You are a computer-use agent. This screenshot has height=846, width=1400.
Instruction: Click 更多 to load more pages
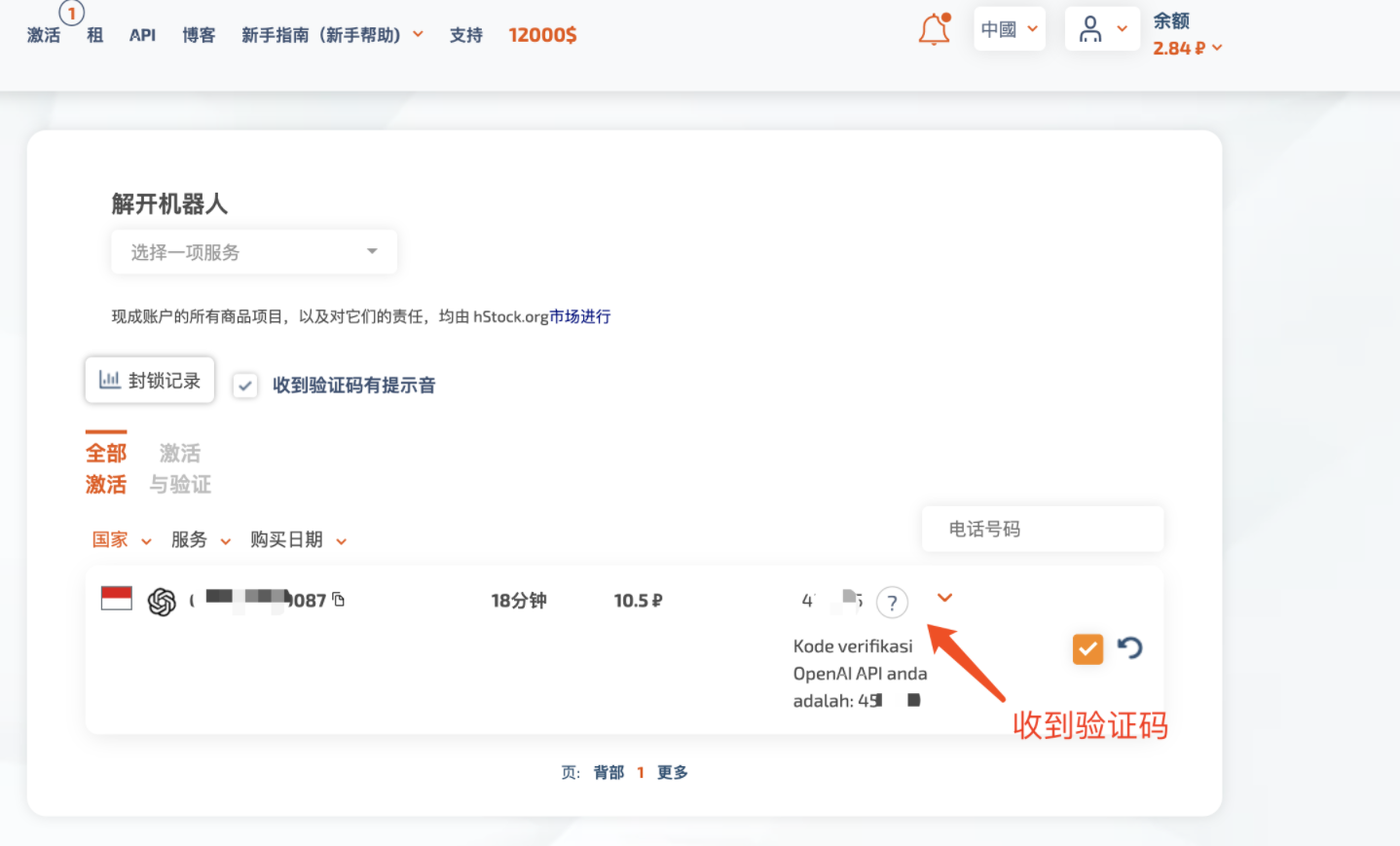672,771
